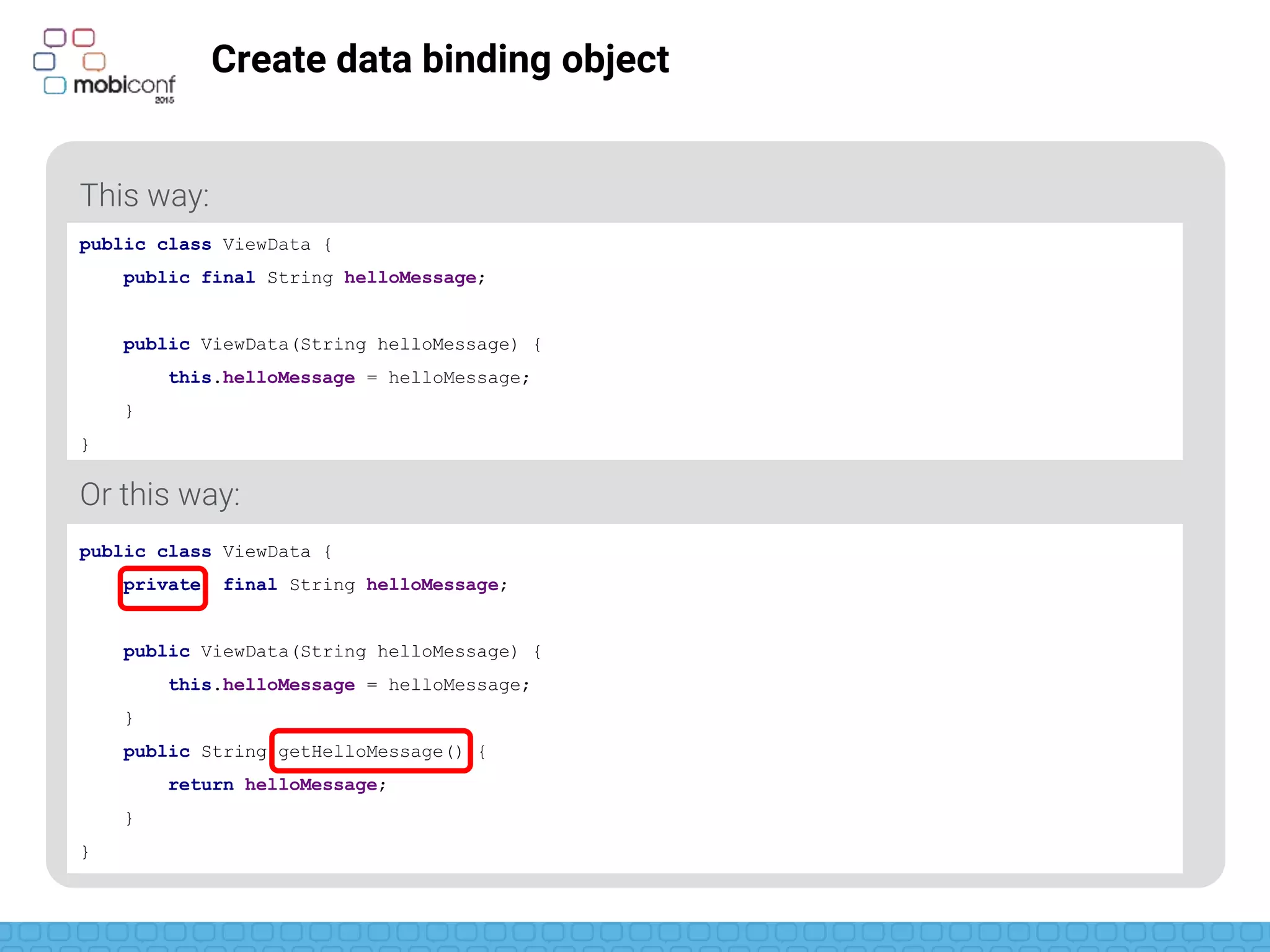
Task: Click the orange speech bubble in logo
Action: click(x=94, y=61)
